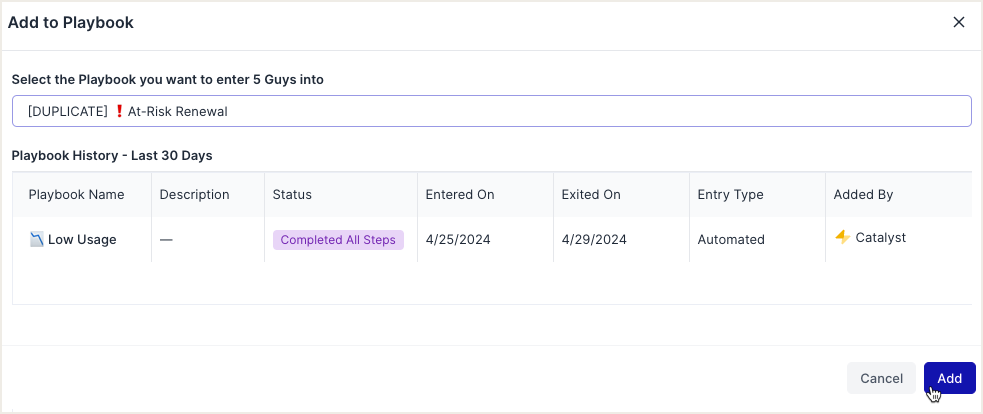Screen dimensions: 983x414
Task: Select the Low Usage playbook row name
Action: point(82,240)
